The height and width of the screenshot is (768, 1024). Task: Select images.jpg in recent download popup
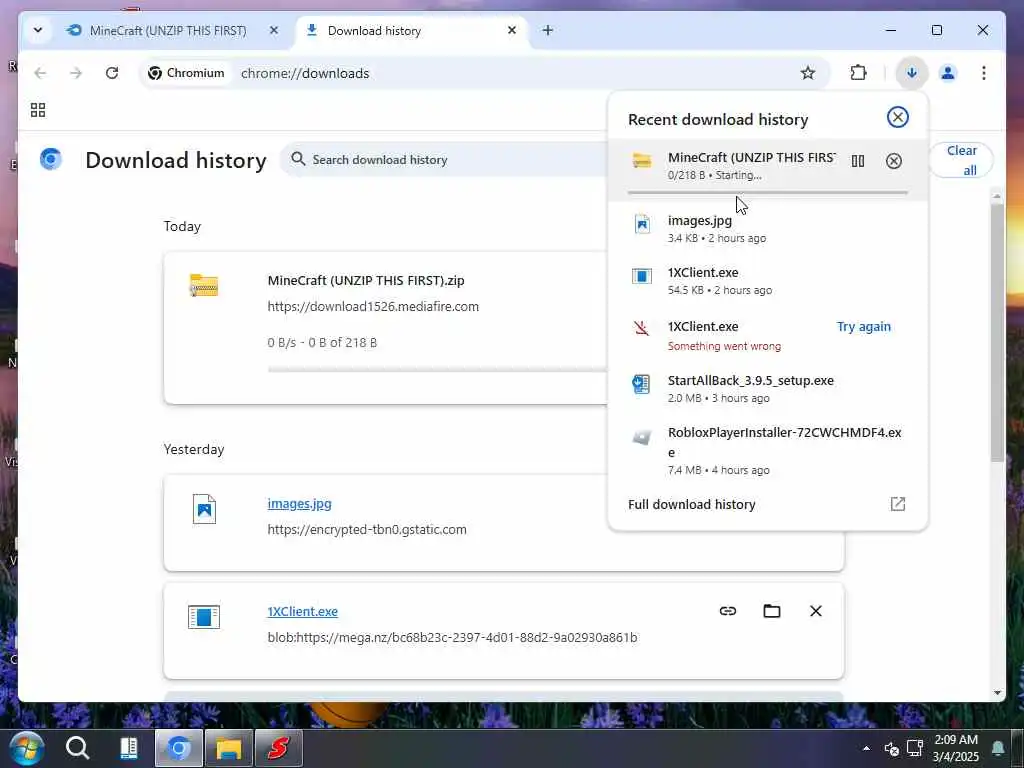[767, 229]
